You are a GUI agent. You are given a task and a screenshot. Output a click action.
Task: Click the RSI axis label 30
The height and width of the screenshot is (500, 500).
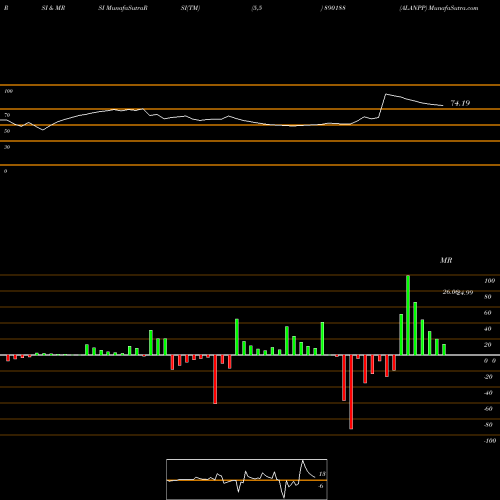pos(7,147)
